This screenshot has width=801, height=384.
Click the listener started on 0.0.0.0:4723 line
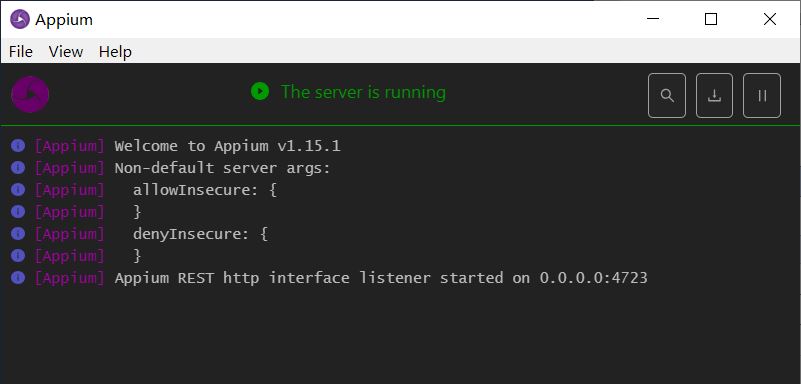coord(381,278)
